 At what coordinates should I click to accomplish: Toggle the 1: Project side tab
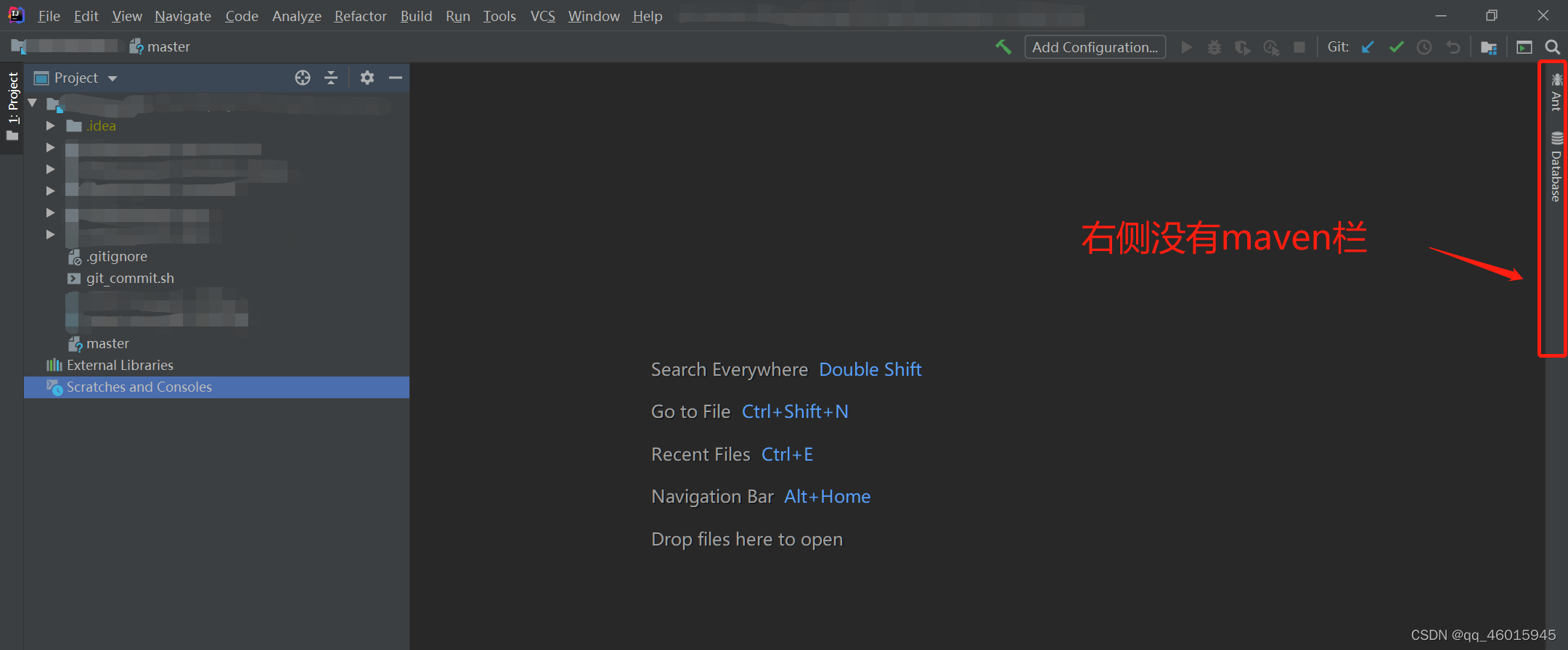coord(12,107)
